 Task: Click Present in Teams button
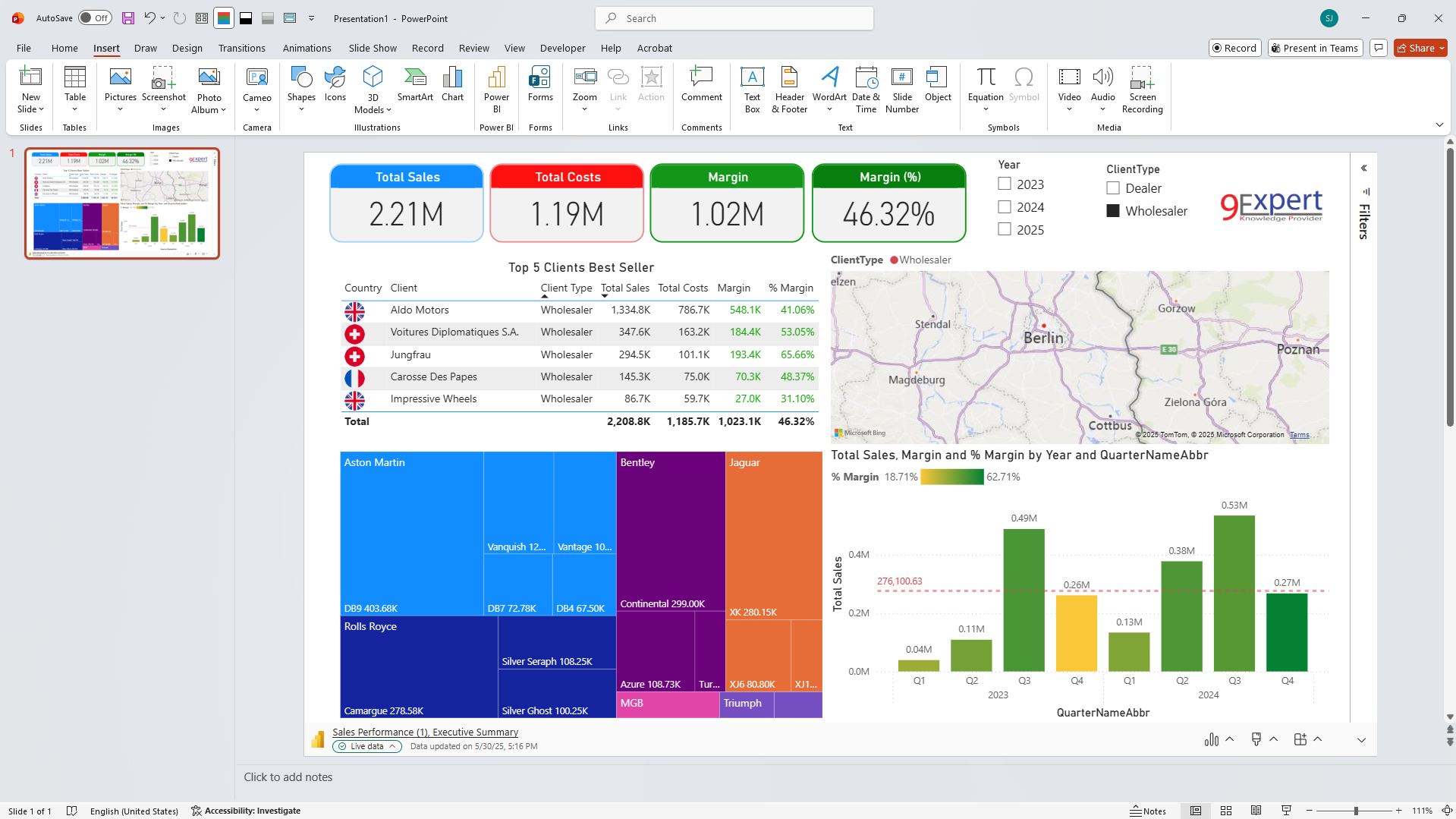[x=1315, y=48]
